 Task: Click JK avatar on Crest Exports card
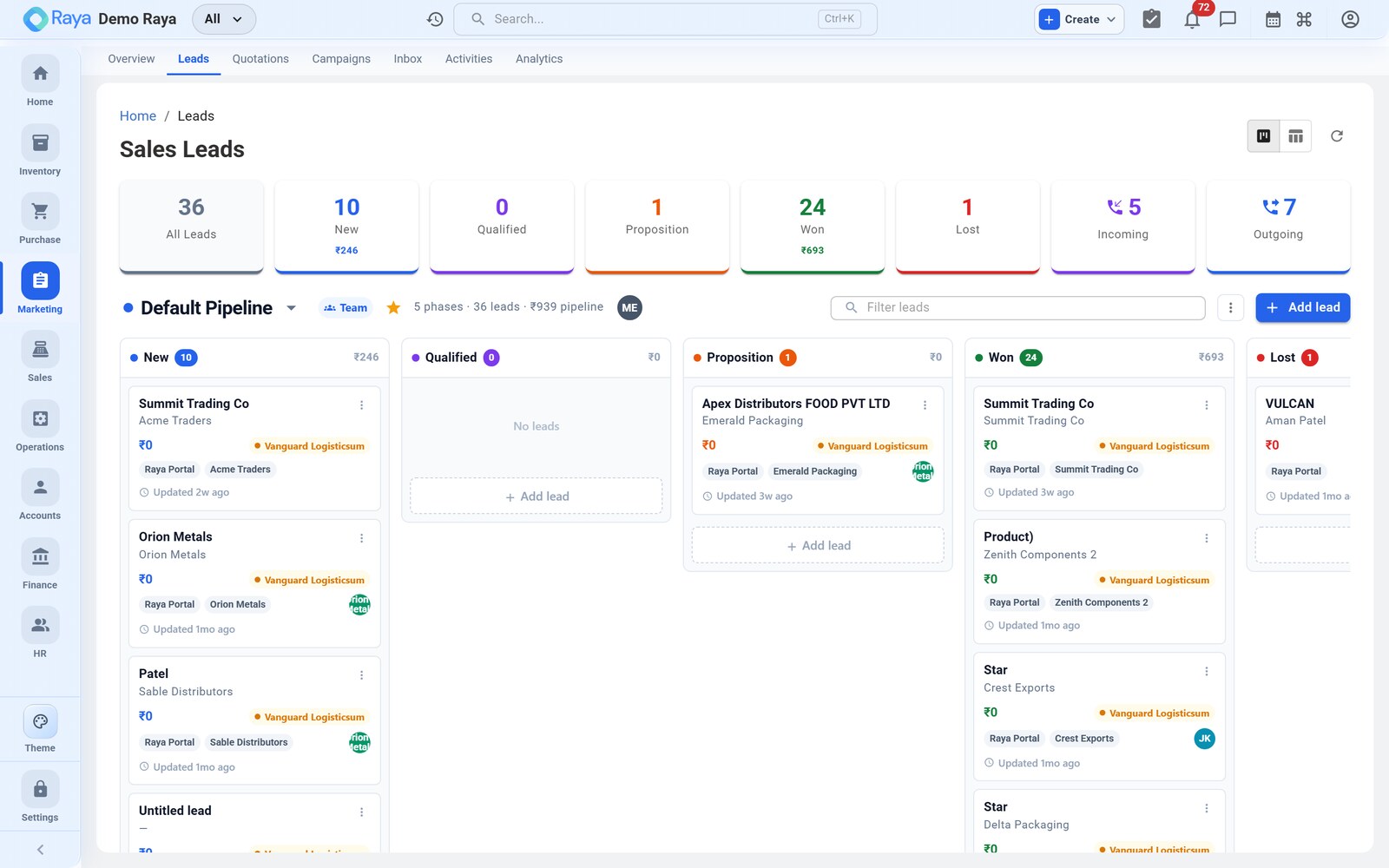1204,739
